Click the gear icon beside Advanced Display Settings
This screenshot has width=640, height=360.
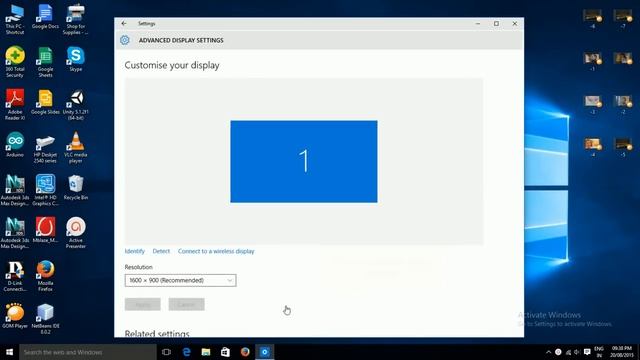pyautogui.click(x=124, y=40)
